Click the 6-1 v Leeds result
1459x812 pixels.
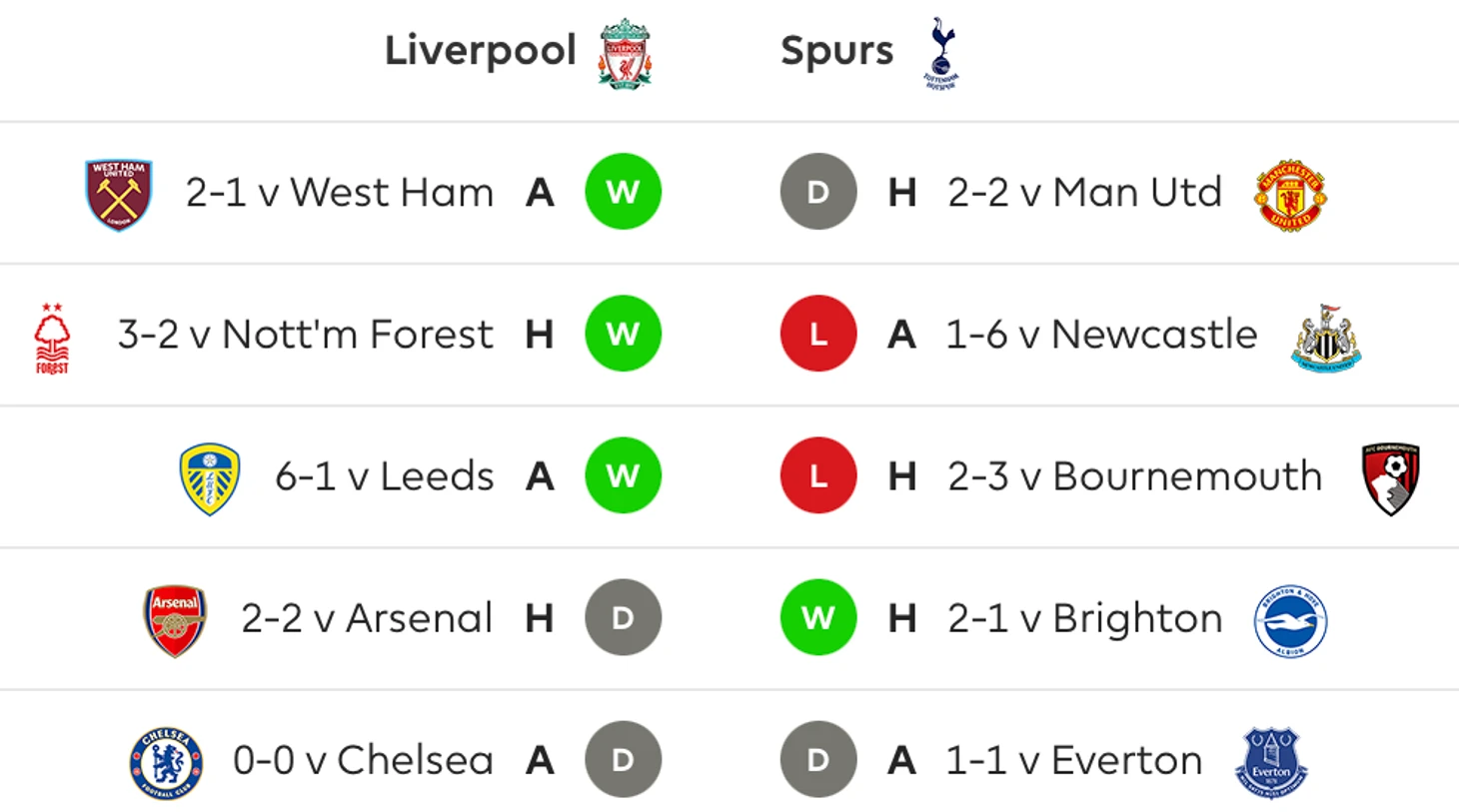click(385, 476)
